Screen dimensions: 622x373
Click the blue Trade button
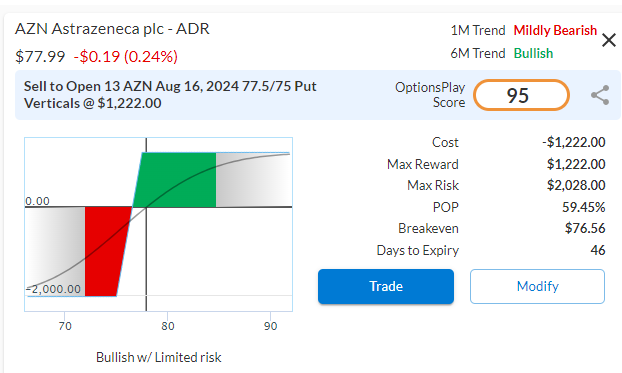[386, 286]
